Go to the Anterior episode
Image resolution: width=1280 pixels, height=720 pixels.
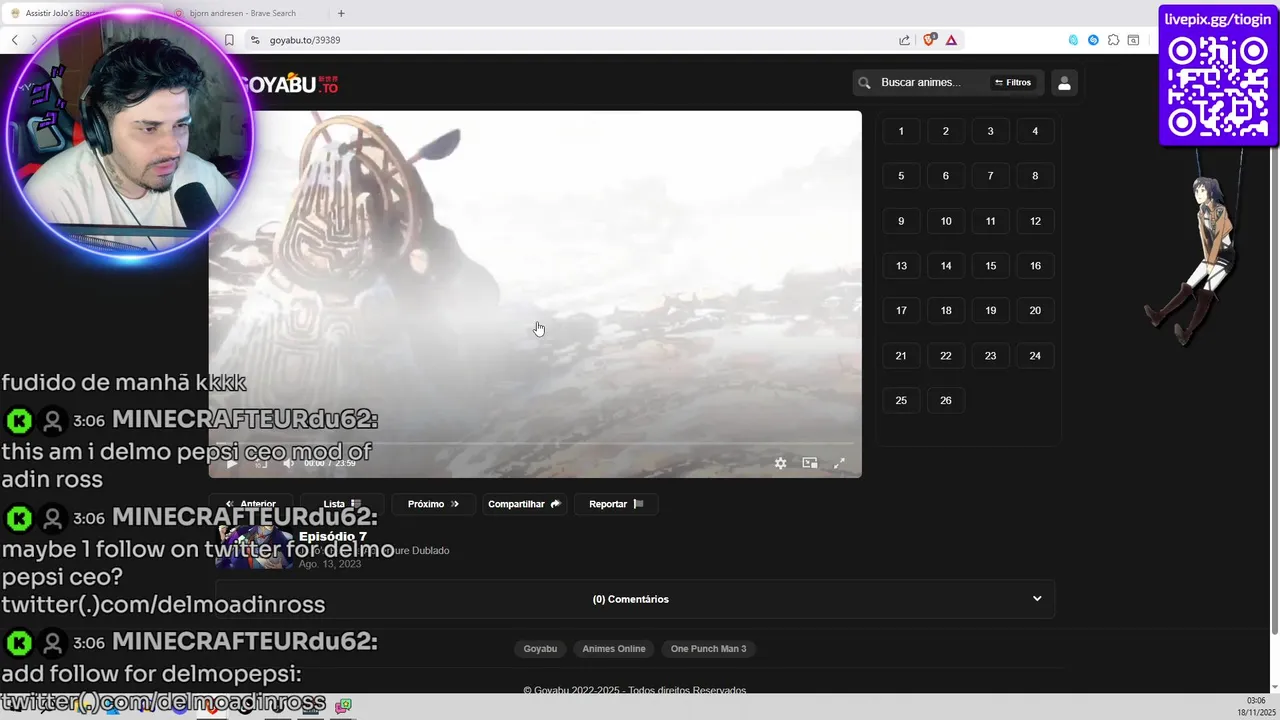[x=251, y=504]
